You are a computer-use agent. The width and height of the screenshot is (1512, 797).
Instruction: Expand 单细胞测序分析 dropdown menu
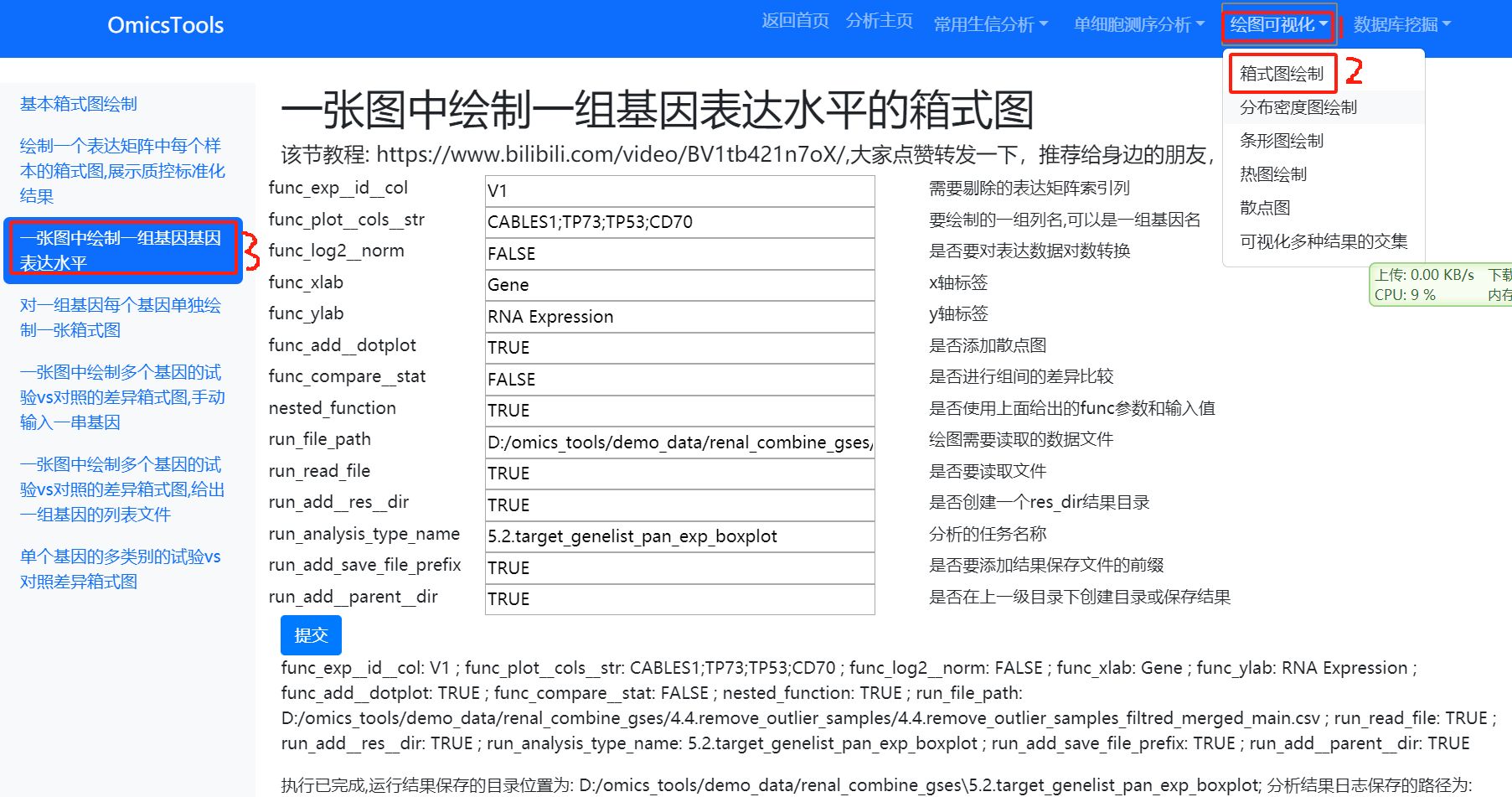pyautogui.click(x=1139, y=24)
